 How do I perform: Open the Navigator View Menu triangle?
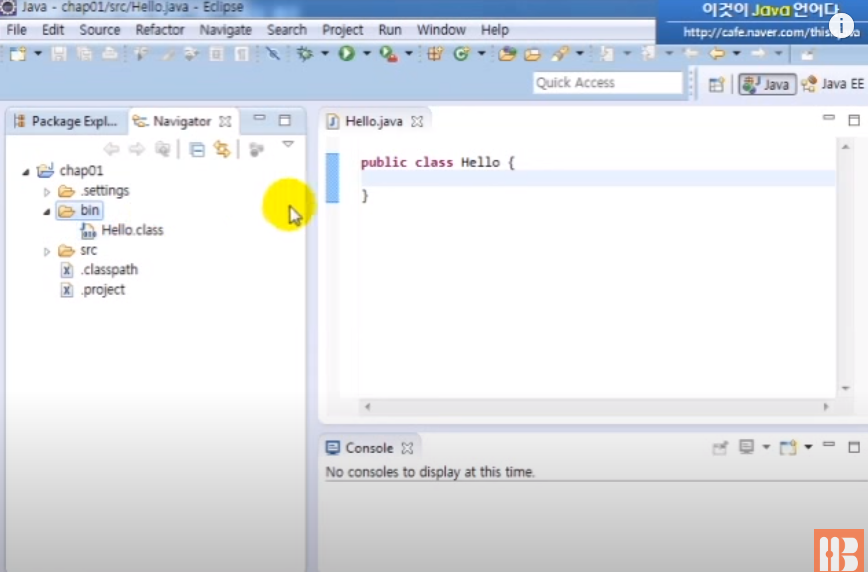coord(288,144)
